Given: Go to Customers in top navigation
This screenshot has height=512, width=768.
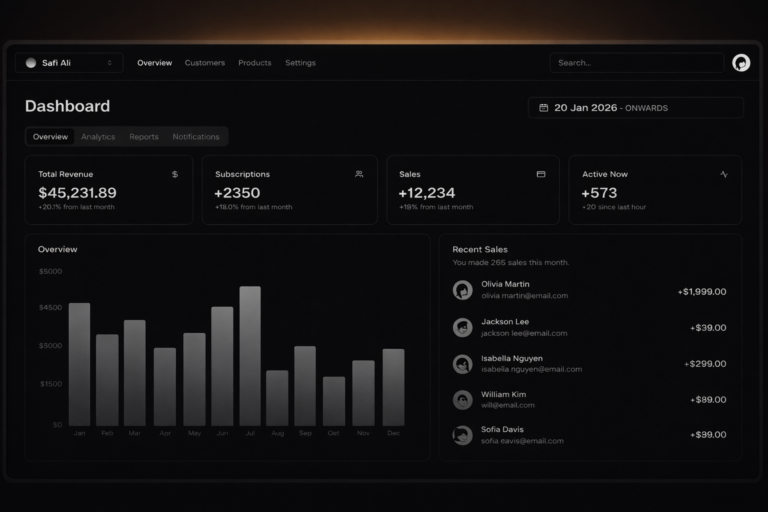Looking at the screenshot, I should (x=205, y=63).
